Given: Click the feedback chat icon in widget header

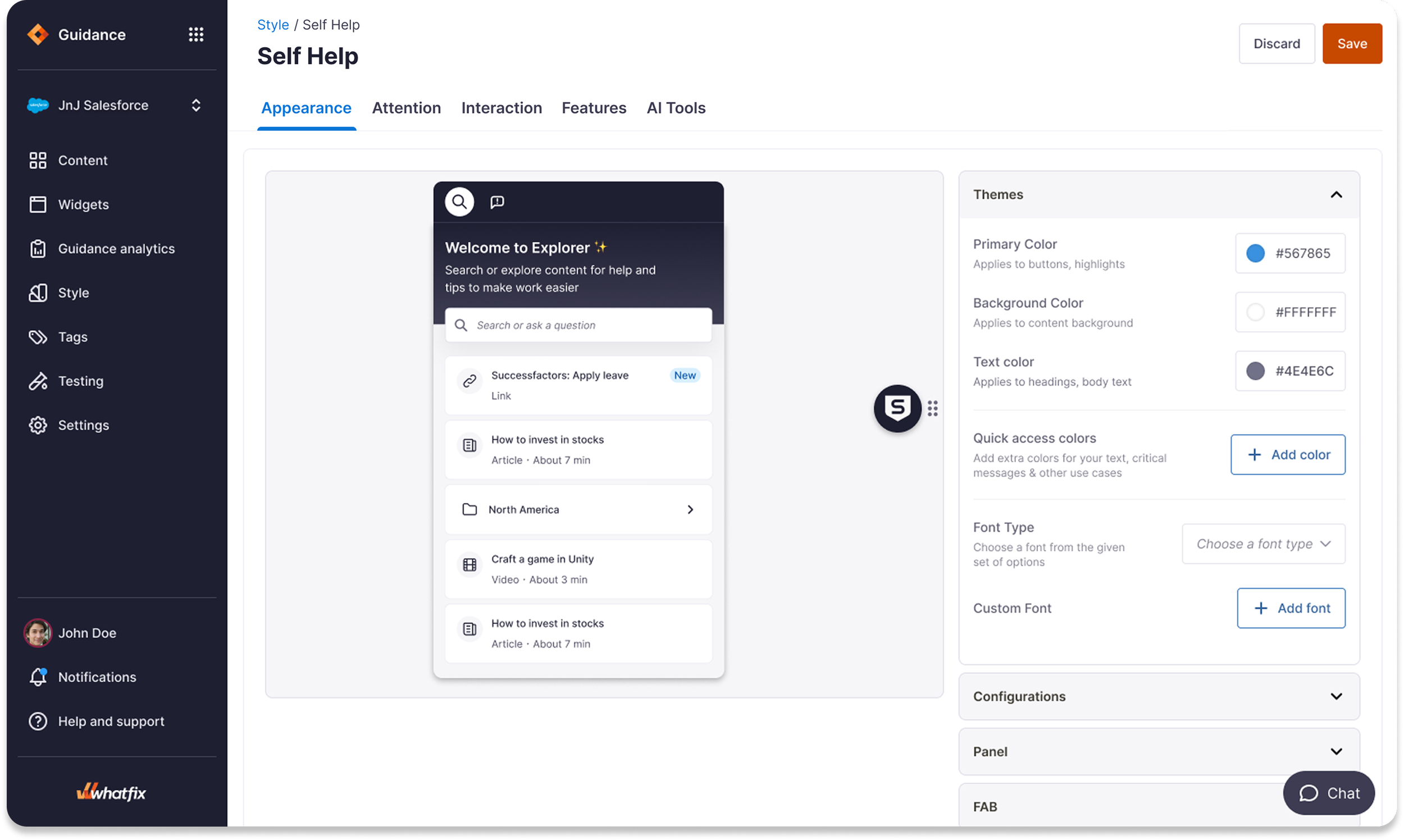Looking at the screenshot, I should (x=497, y=202).
